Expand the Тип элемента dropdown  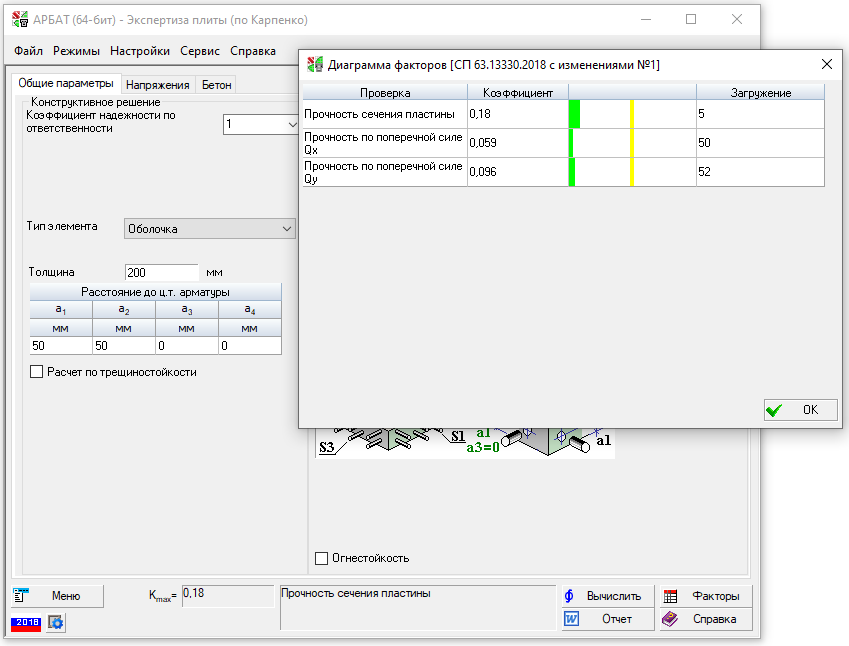pos(286,228)
